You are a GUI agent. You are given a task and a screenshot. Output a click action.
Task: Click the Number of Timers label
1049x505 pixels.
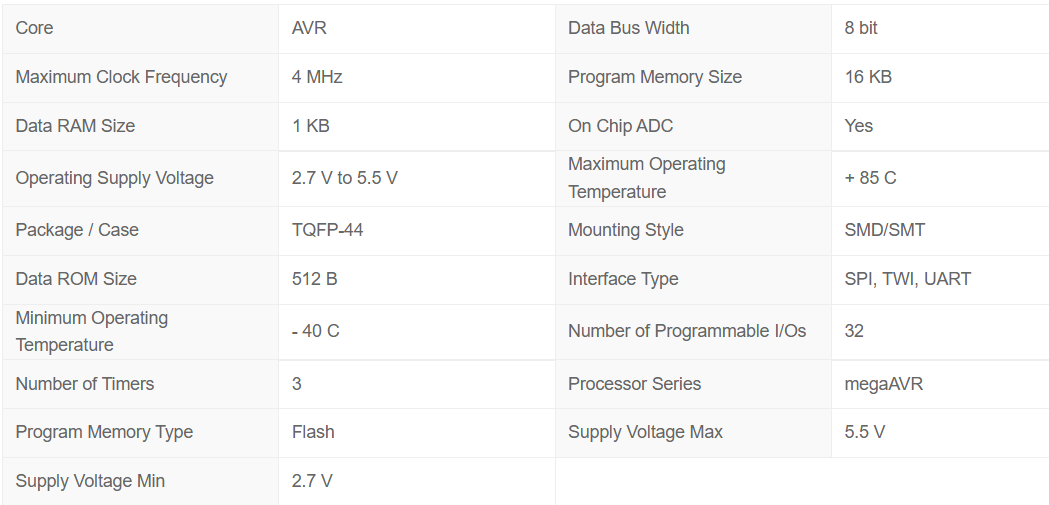pyautogui.click(x=85, y=384)
